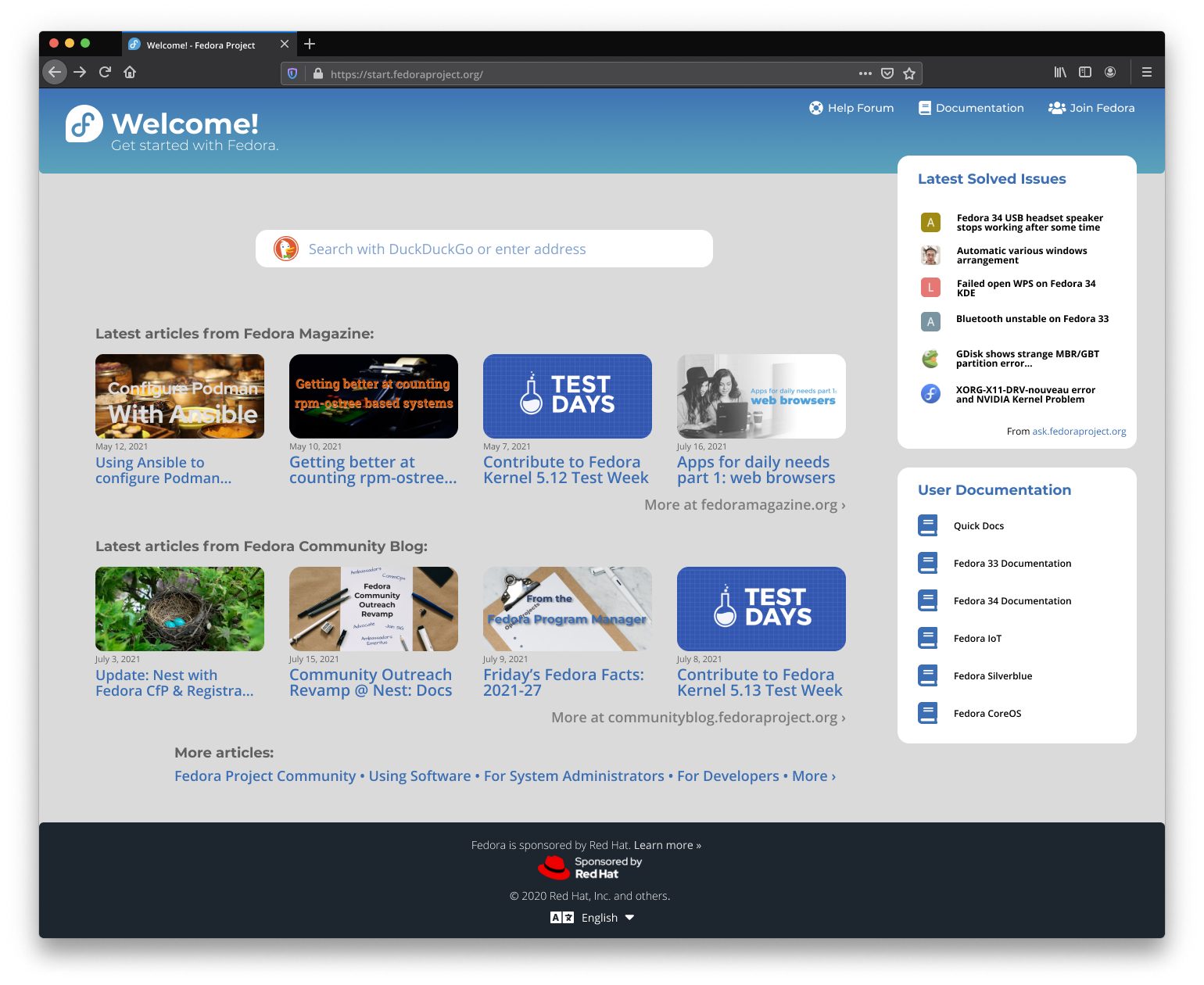Image resolution: width=1204 pixels, height=985 pixels.
Task: Open Friday's Fedora Facts: 2021-27 article
Action: click(x=564, y=683)
